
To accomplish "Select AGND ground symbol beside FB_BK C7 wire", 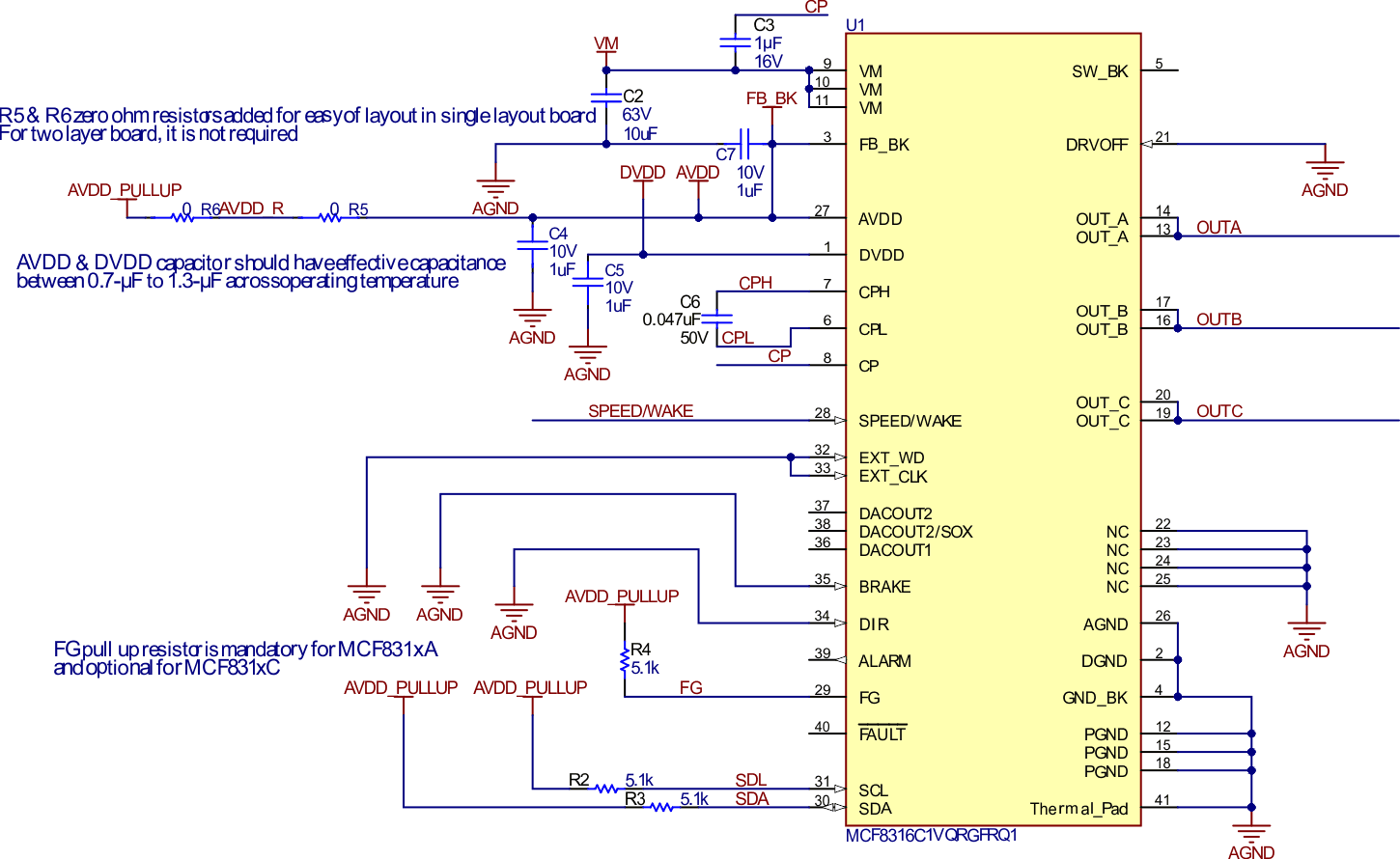I will [x=495, y=189].
